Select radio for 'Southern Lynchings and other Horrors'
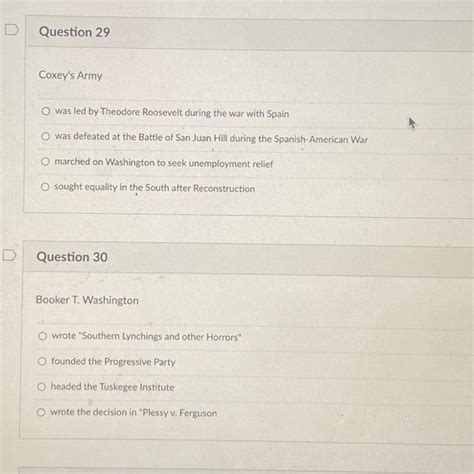The width and height of the screenshot is (474, 474). [x=43, y=336]
